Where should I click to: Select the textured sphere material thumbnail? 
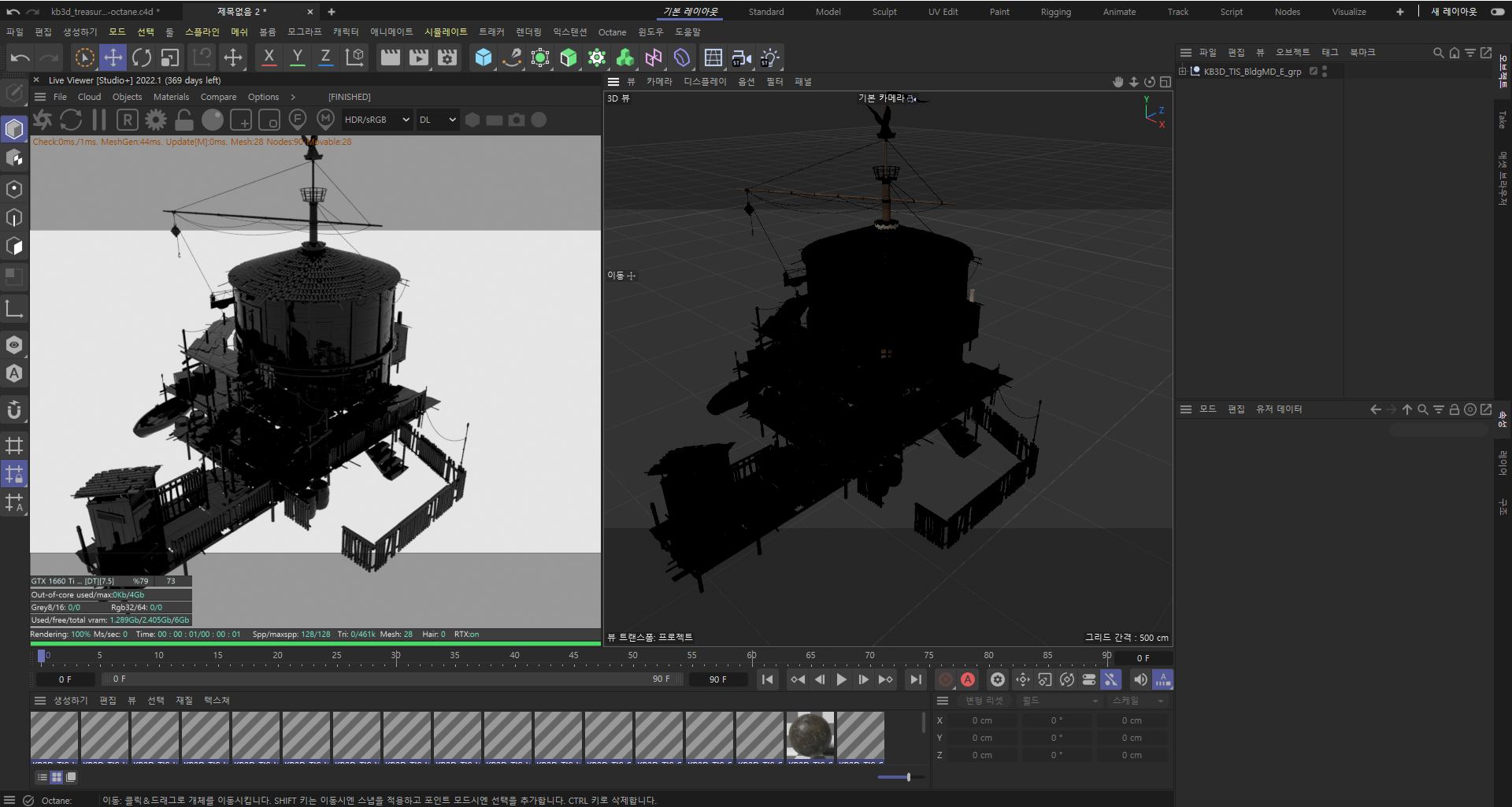click(x=810, y=738)
